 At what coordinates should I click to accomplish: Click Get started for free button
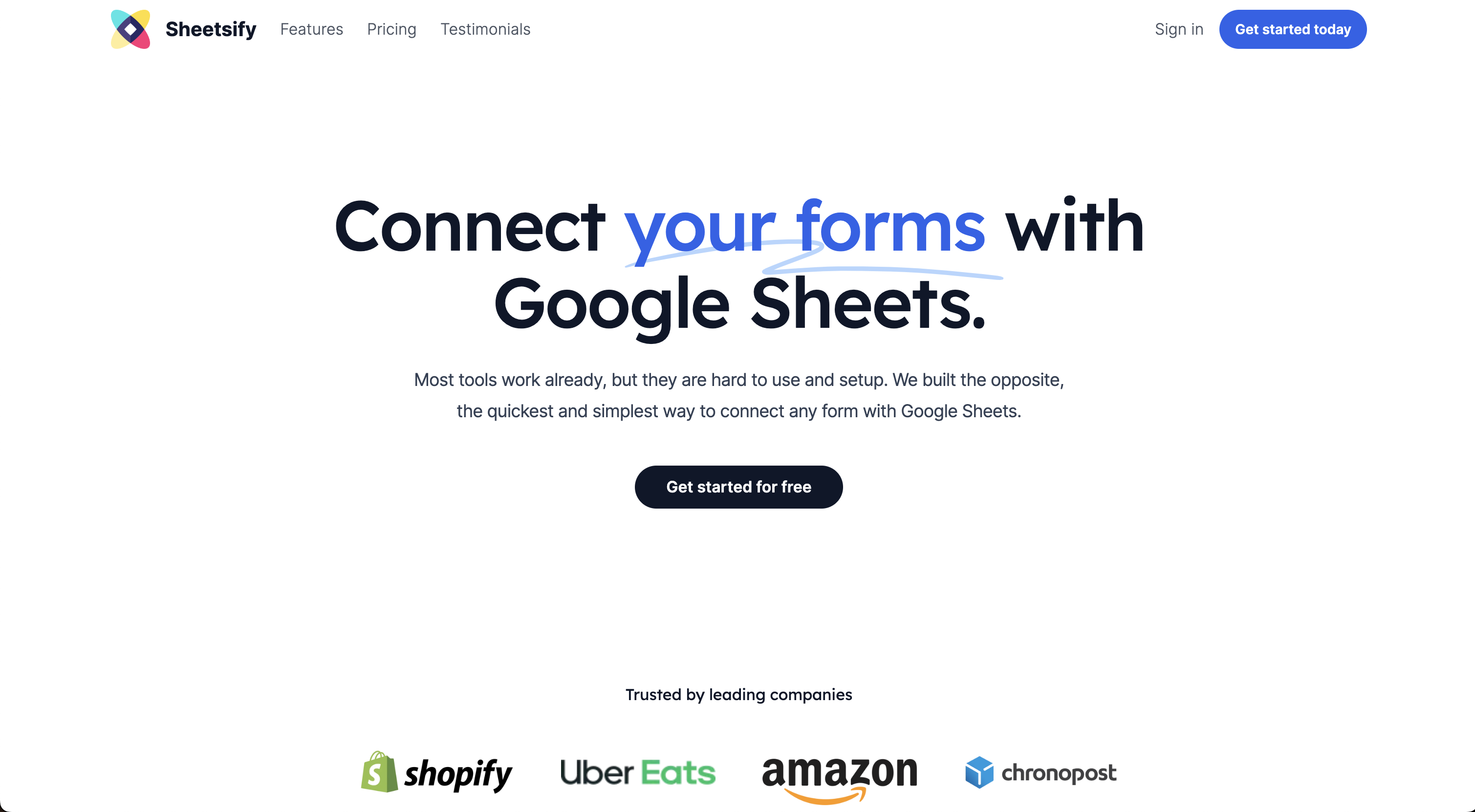pos(738,487)
